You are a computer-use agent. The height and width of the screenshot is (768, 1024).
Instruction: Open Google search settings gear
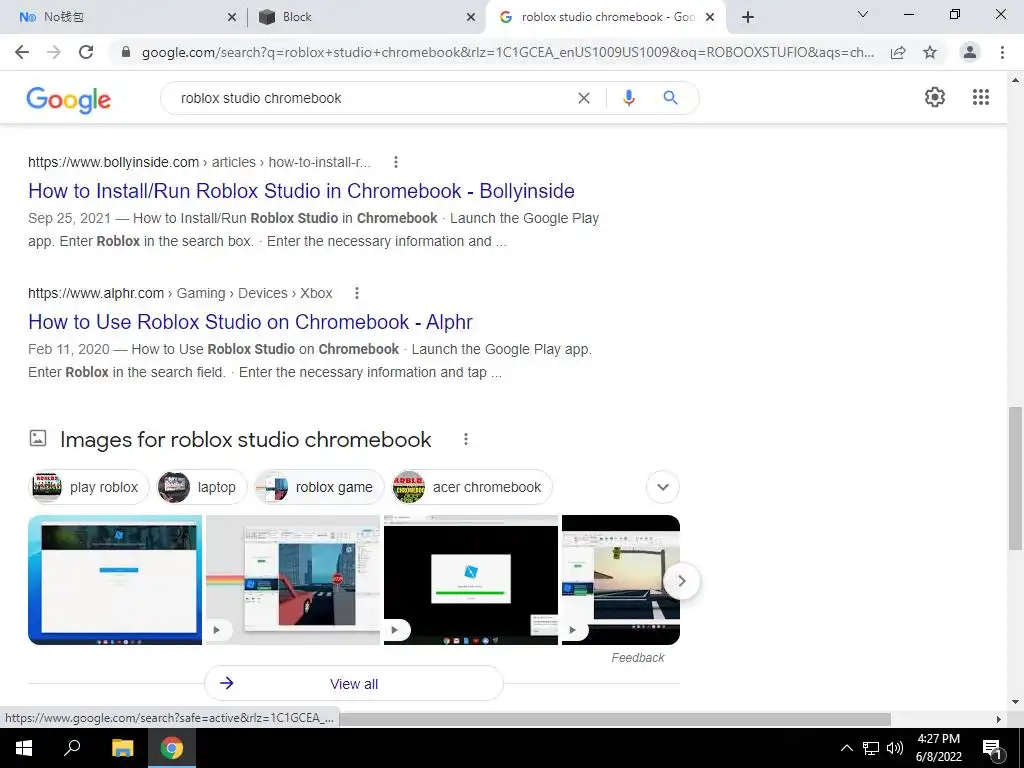(935, 97)
